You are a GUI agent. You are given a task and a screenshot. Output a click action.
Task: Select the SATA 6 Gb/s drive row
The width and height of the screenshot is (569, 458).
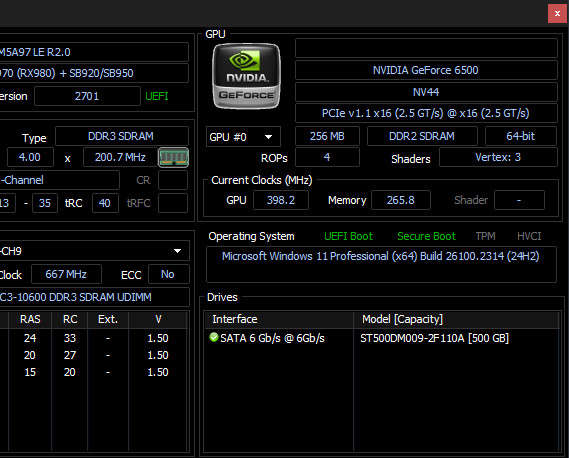click(382, 338)
